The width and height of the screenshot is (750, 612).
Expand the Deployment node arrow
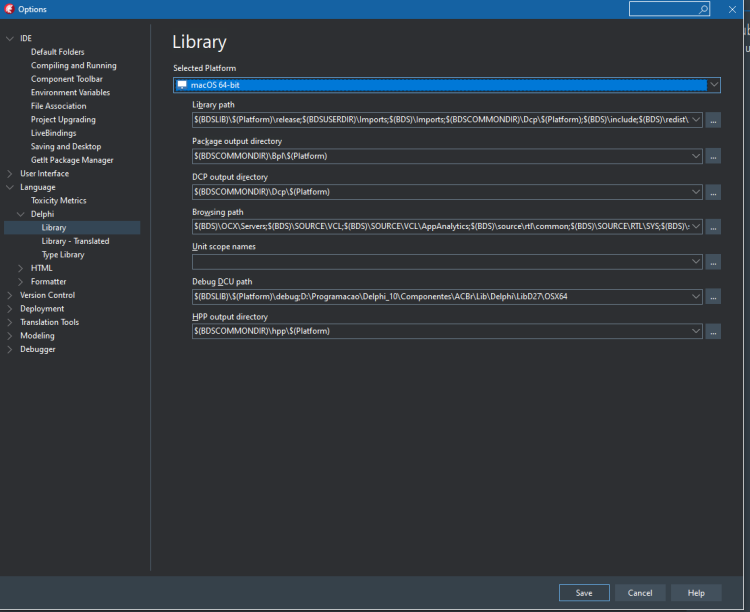(10, 309)
